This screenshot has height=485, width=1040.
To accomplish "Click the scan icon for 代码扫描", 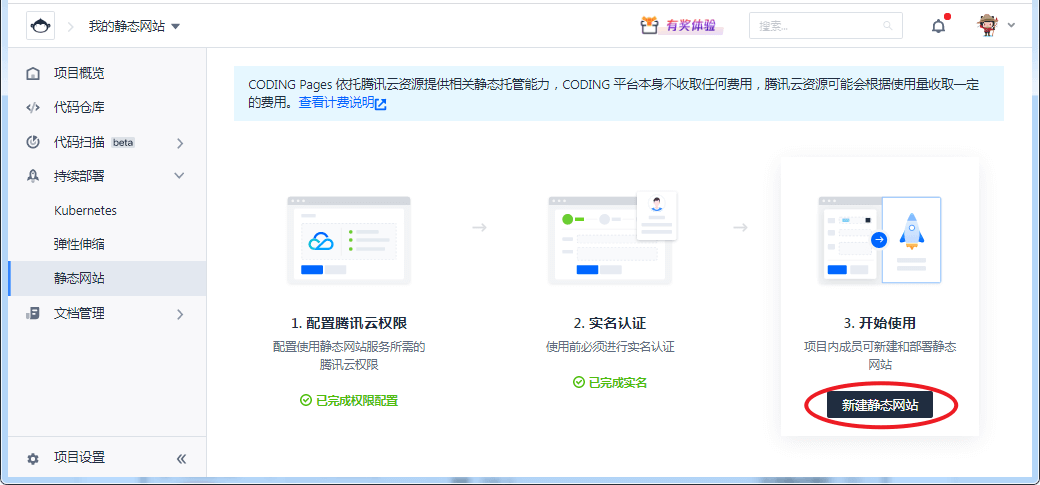I will click(32, 142).
